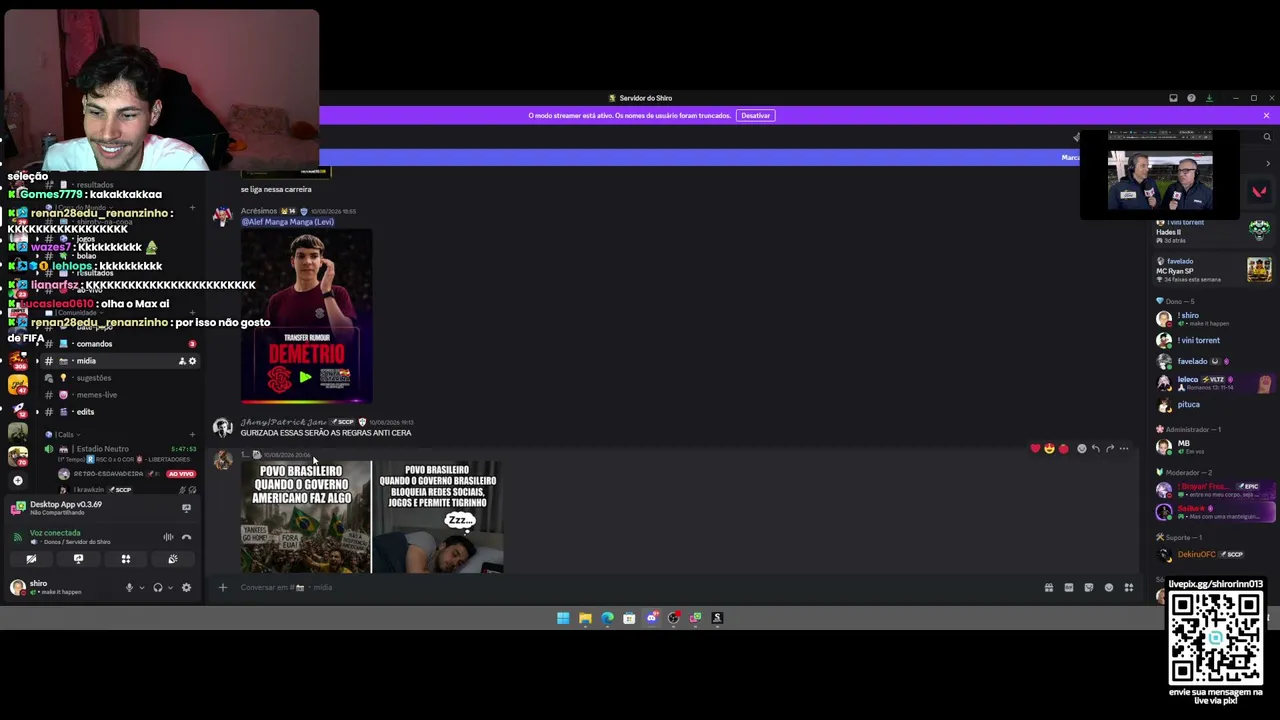Open the comandos text channel
Viewport: 1280px width, 720px height.
[x=118, y=344]
